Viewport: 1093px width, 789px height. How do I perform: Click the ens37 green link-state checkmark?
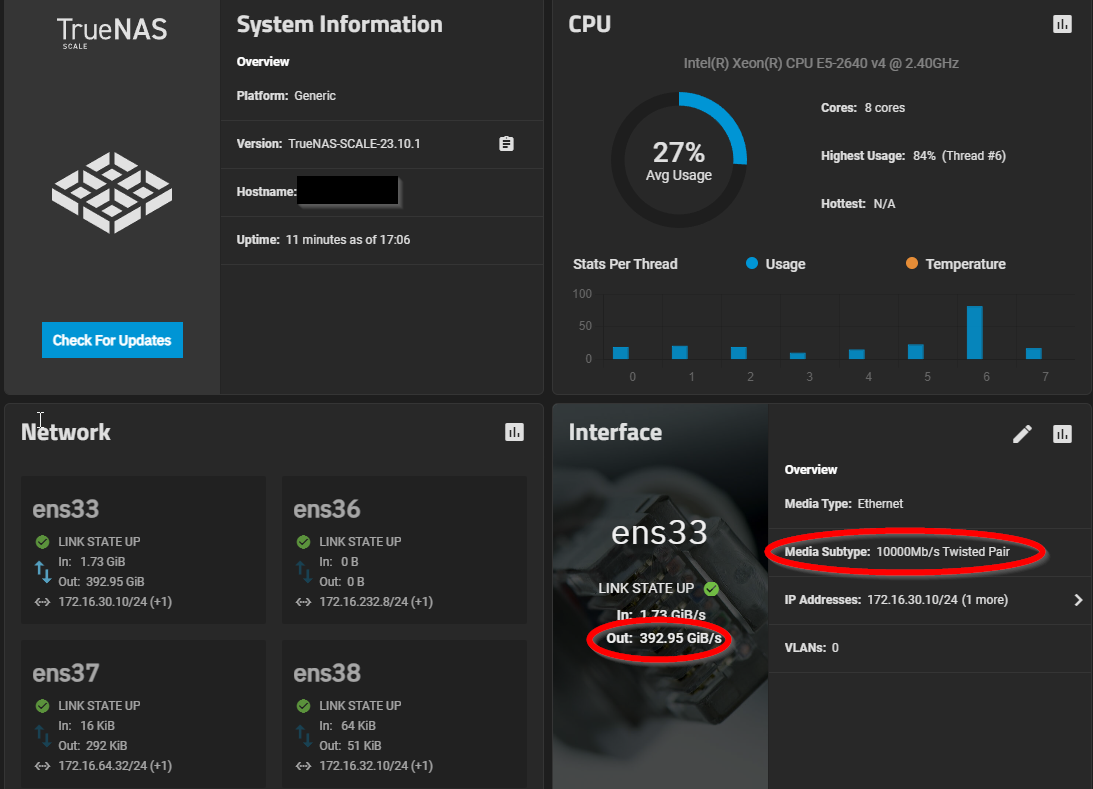click(42, 706)
